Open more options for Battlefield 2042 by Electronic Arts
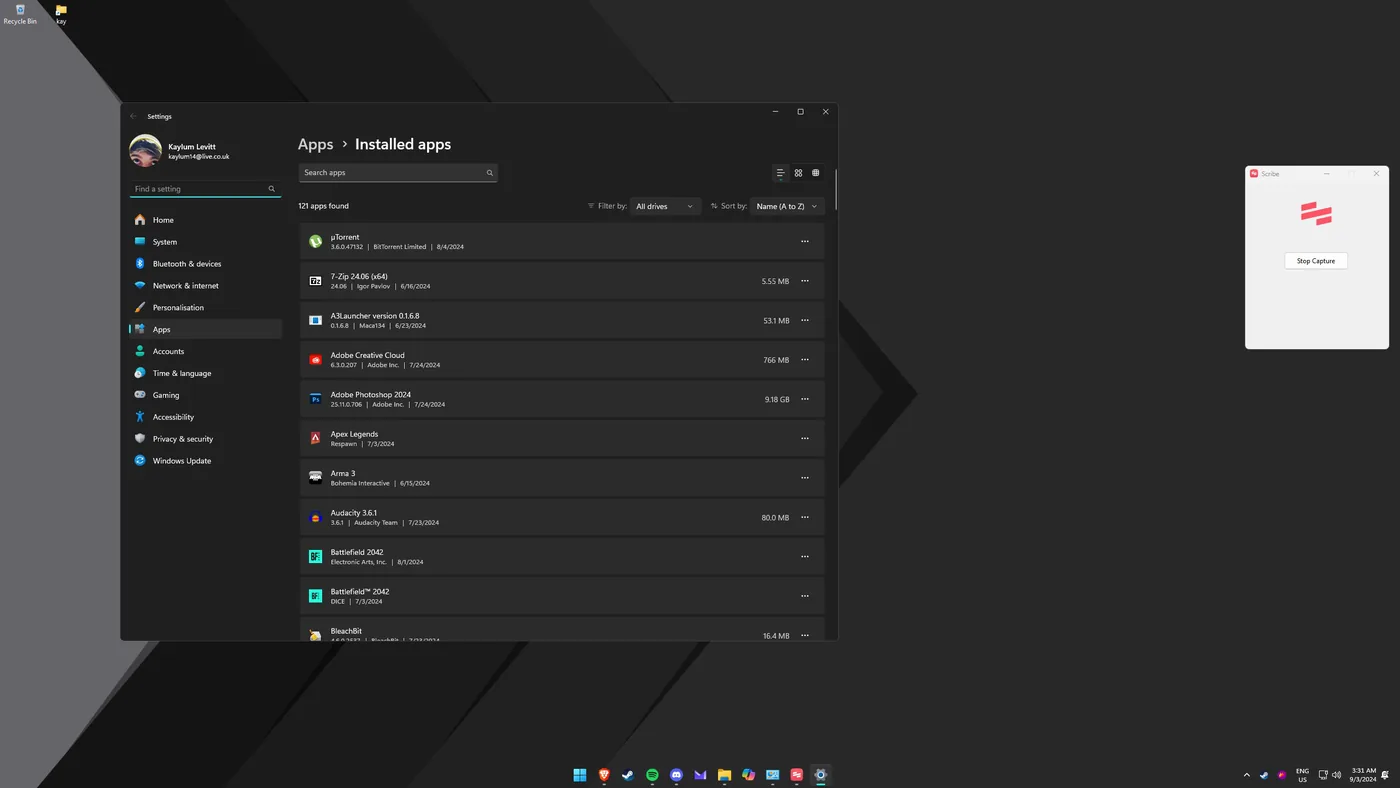Viewport: 1400px width, 788px height. [805, 557]
